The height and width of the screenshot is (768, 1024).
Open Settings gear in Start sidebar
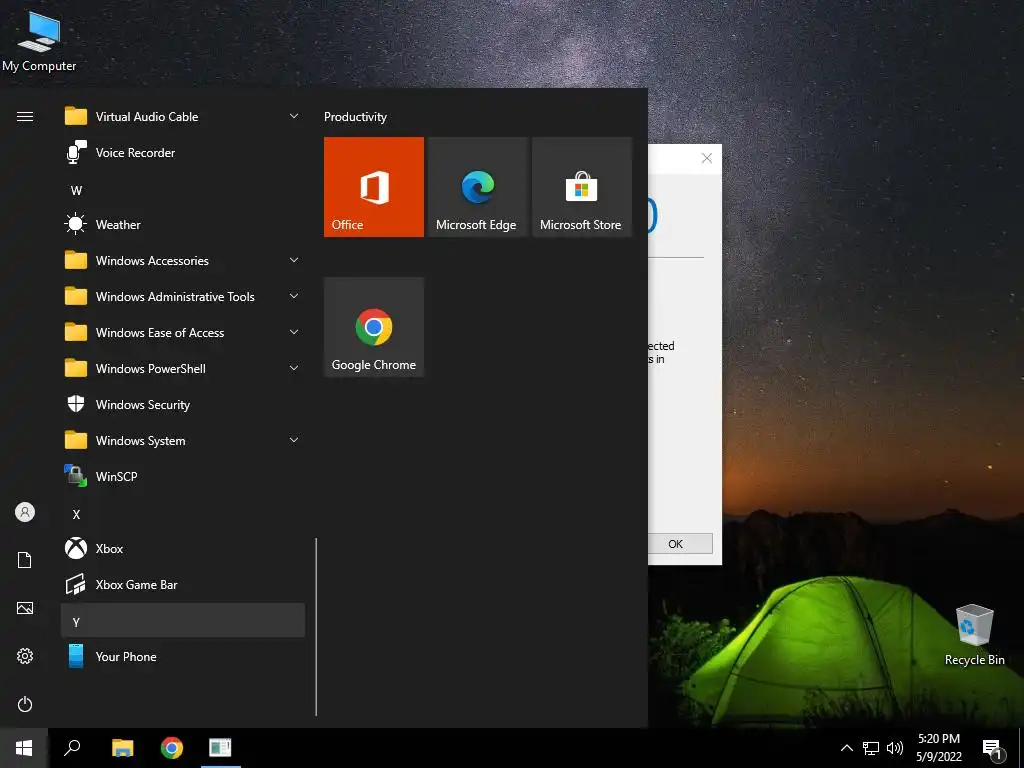pos(25,656)
